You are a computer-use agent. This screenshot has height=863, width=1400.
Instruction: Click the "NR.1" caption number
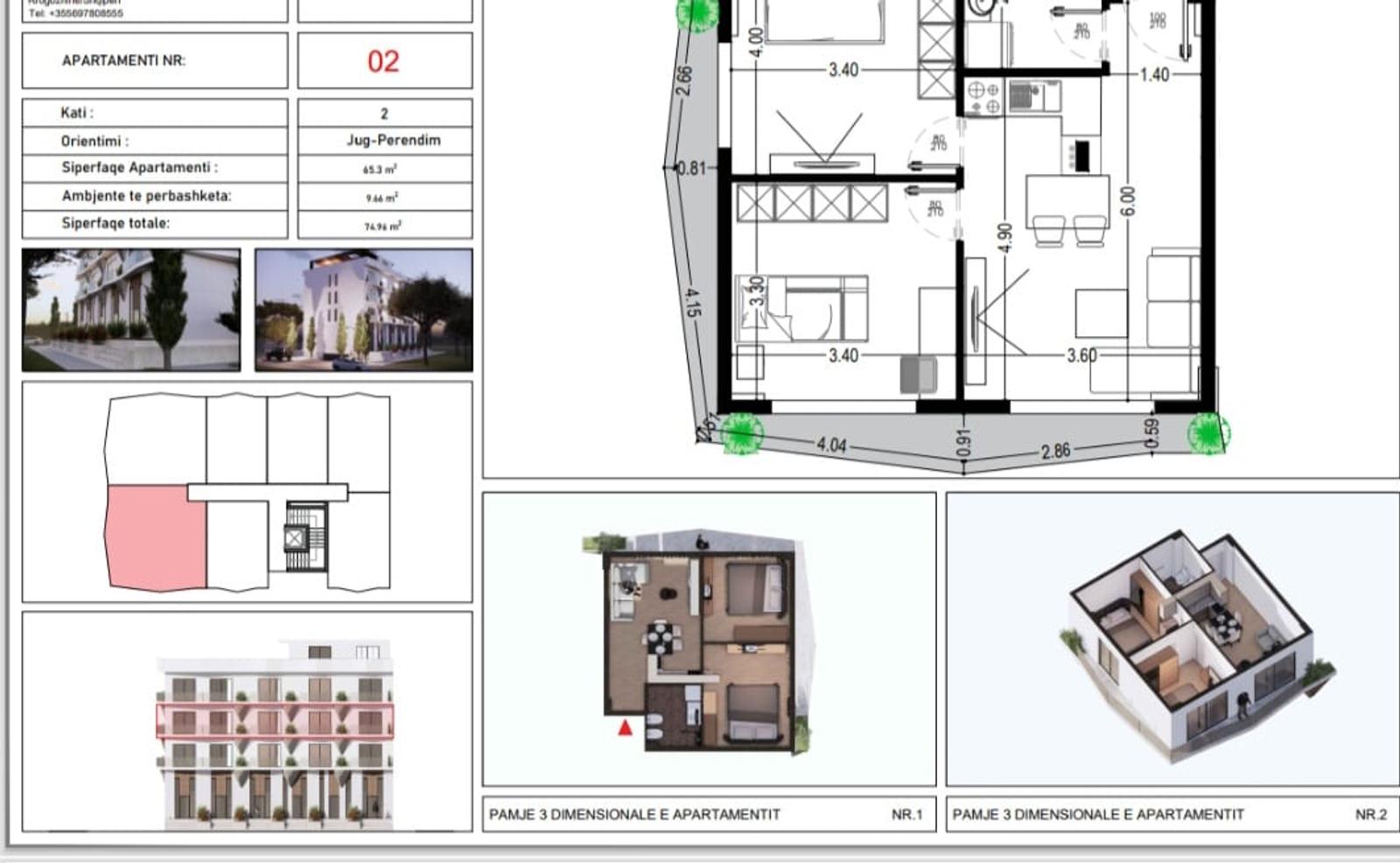(907, 814)
